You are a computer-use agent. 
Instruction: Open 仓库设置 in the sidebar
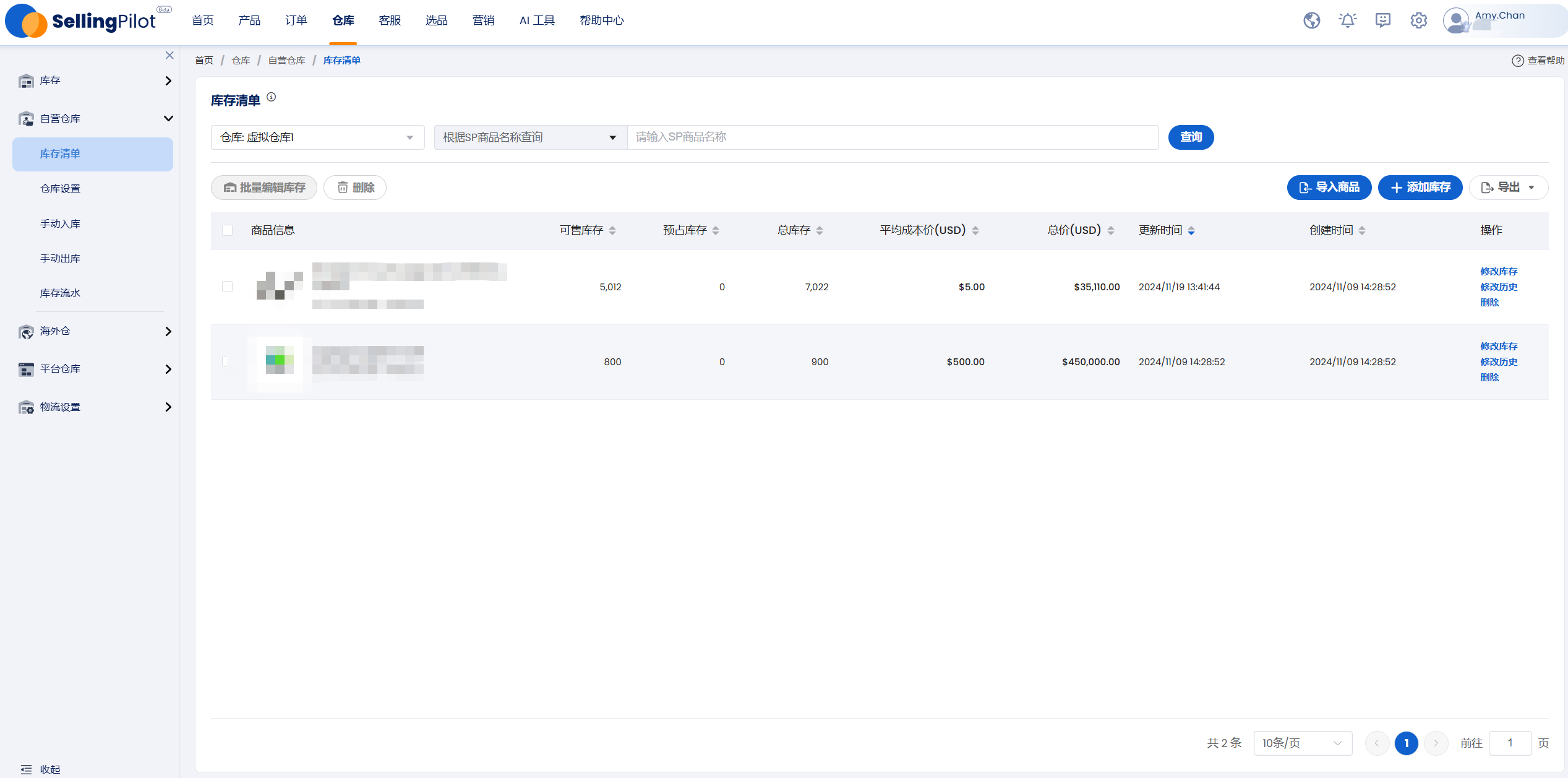(60, 189)
